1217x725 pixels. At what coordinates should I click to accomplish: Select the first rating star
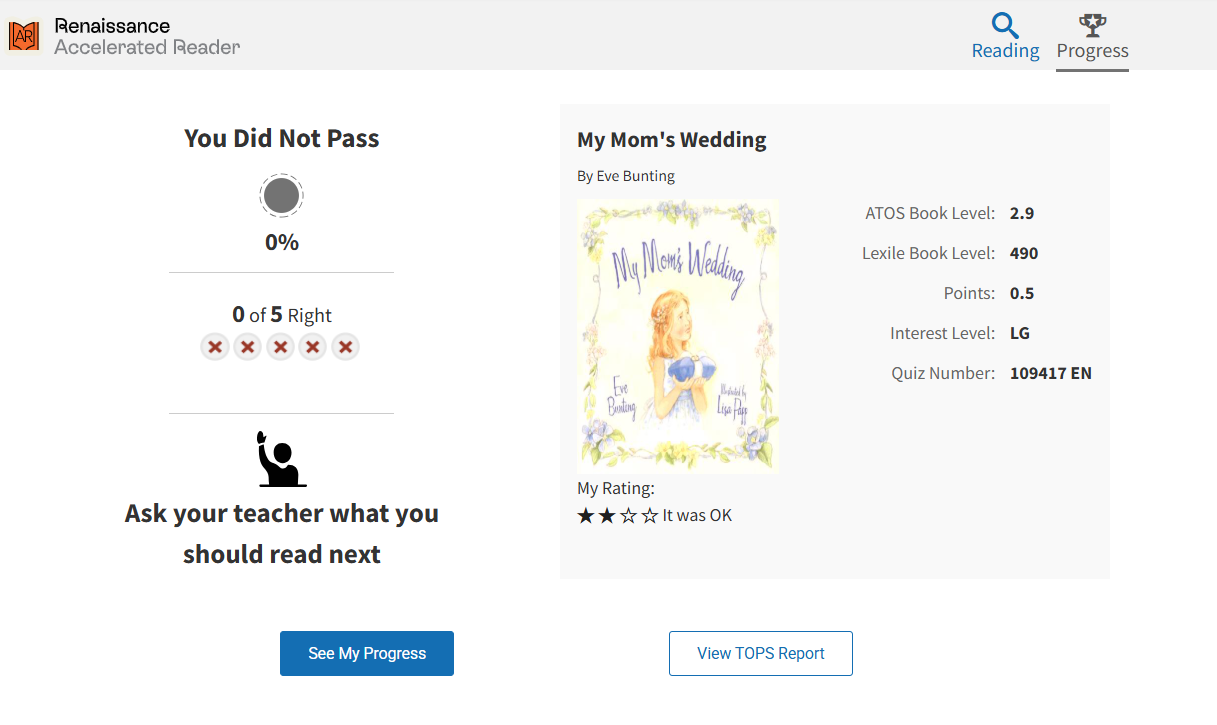586,516
